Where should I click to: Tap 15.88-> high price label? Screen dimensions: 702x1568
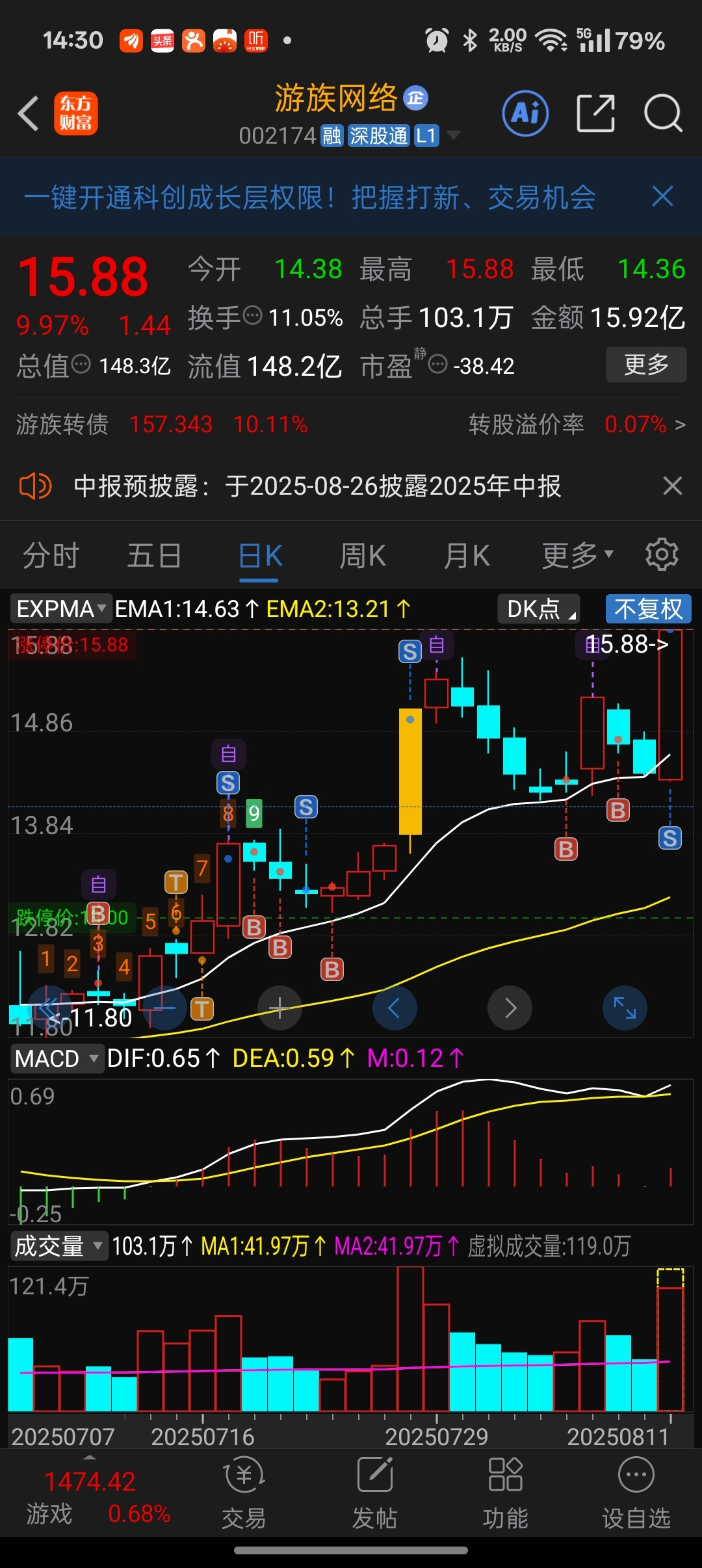627,644
